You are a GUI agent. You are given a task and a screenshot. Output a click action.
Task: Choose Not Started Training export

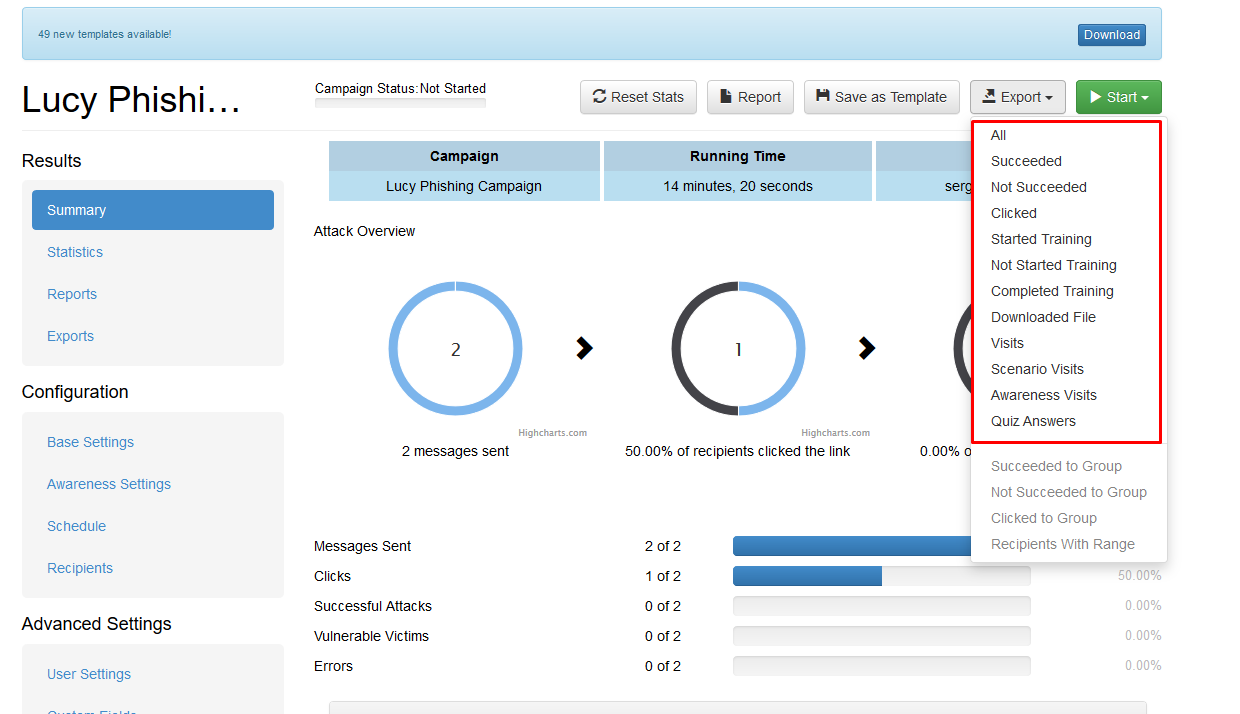click(1053, 265)
